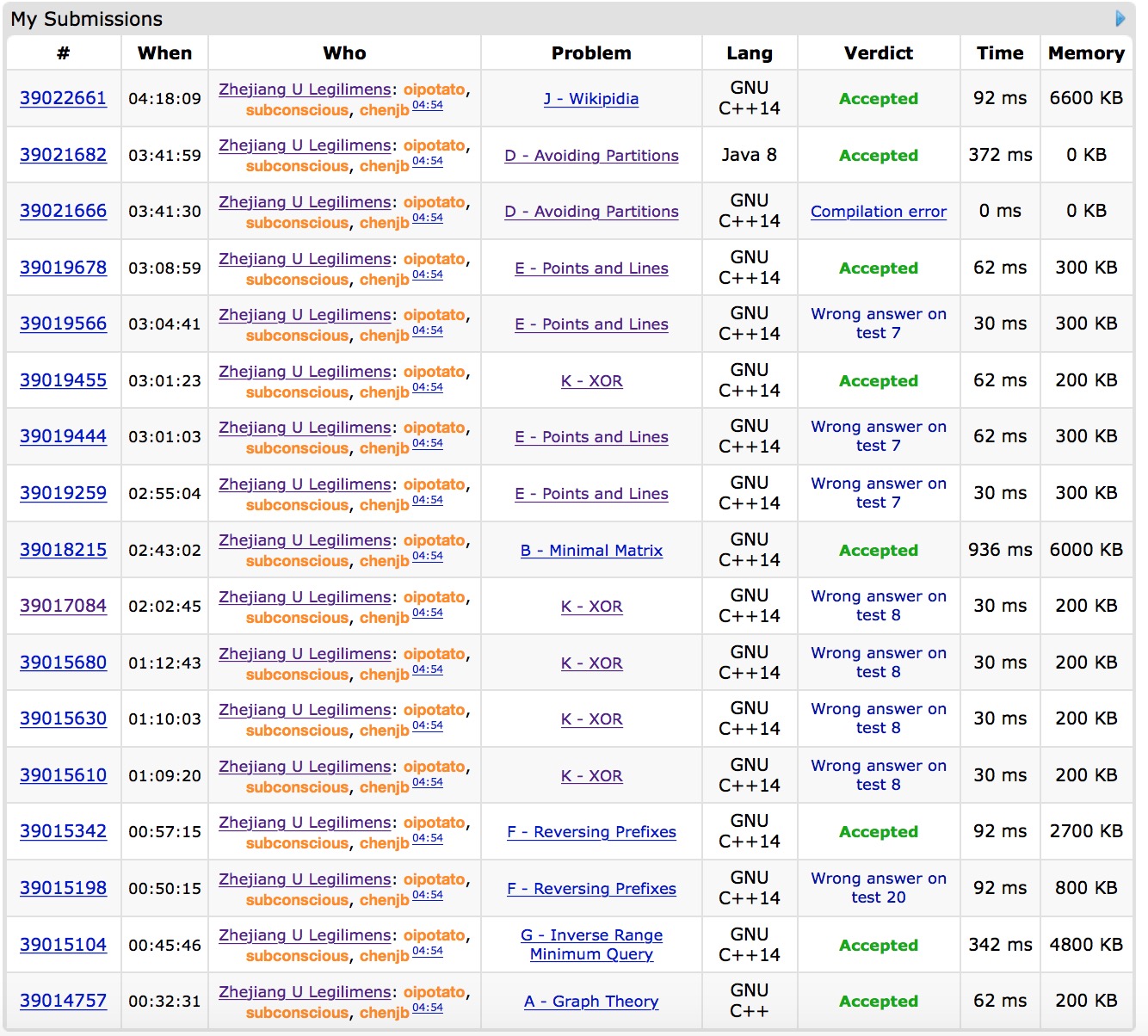1148x1036 pixels.
Task: Open the D - Avoiding Partitions Java 8 row problem
Action: point(591,156)
